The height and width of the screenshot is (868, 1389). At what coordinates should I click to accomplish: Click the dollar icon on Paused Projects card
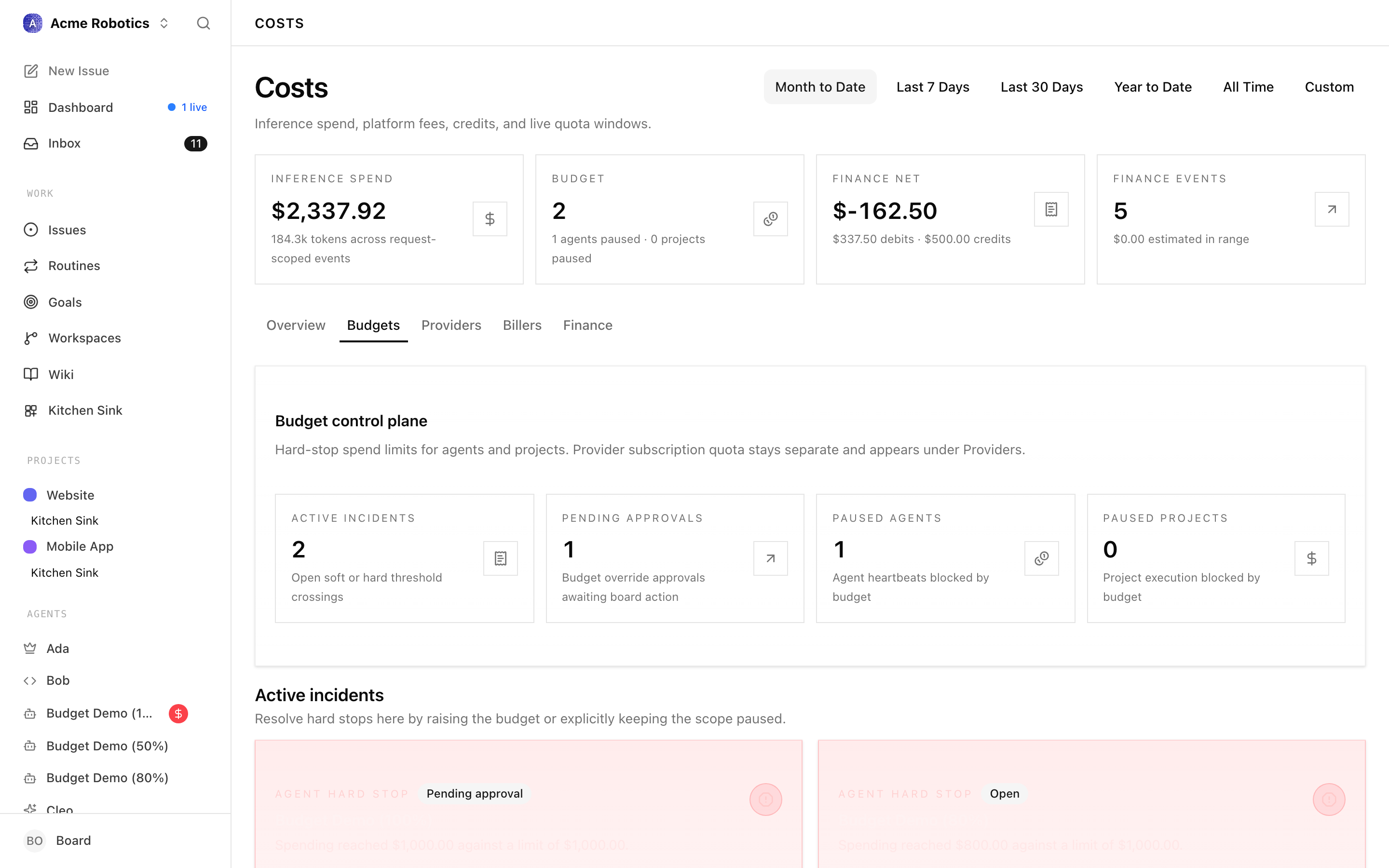click(1311, 558)
